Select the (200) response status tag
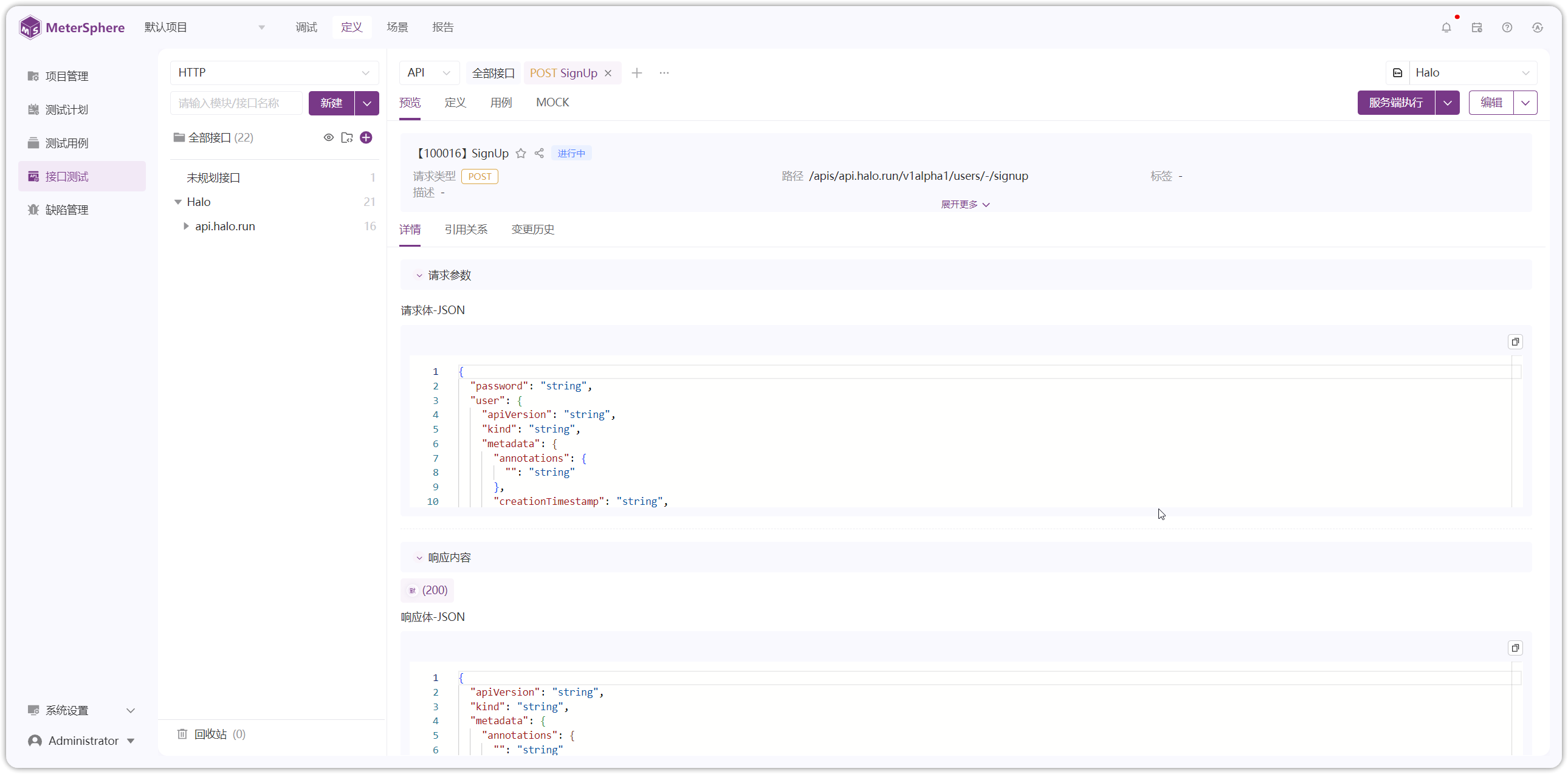 pyautogui.click(x=428, y=590)
